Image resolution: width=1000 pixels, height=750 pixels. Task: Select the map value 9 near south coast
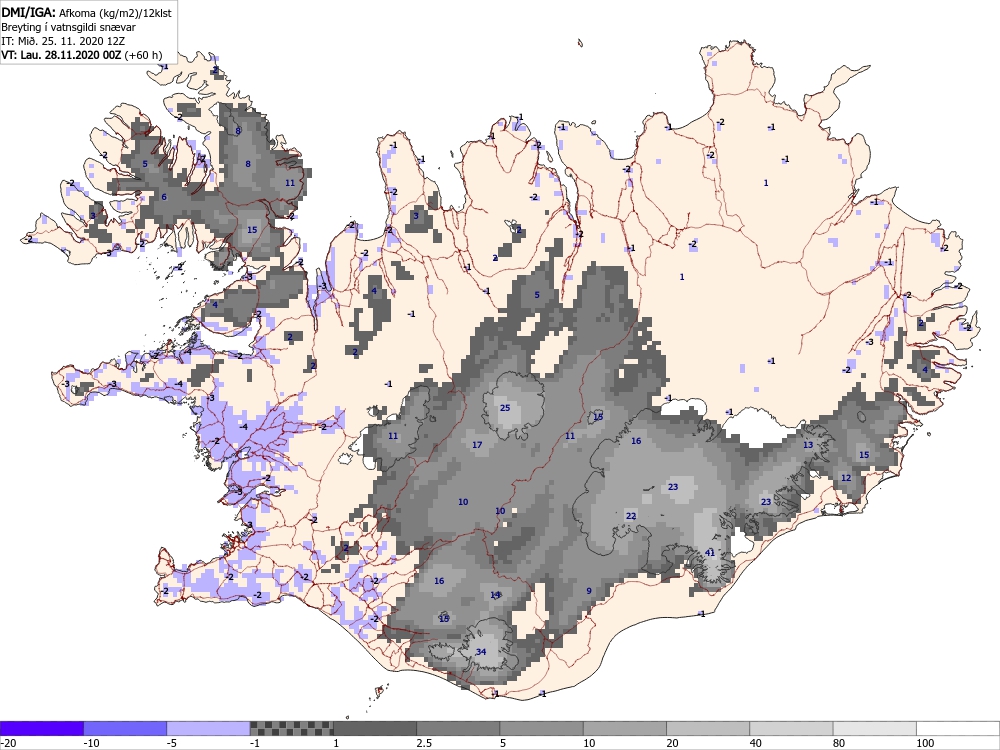[589, 591]
